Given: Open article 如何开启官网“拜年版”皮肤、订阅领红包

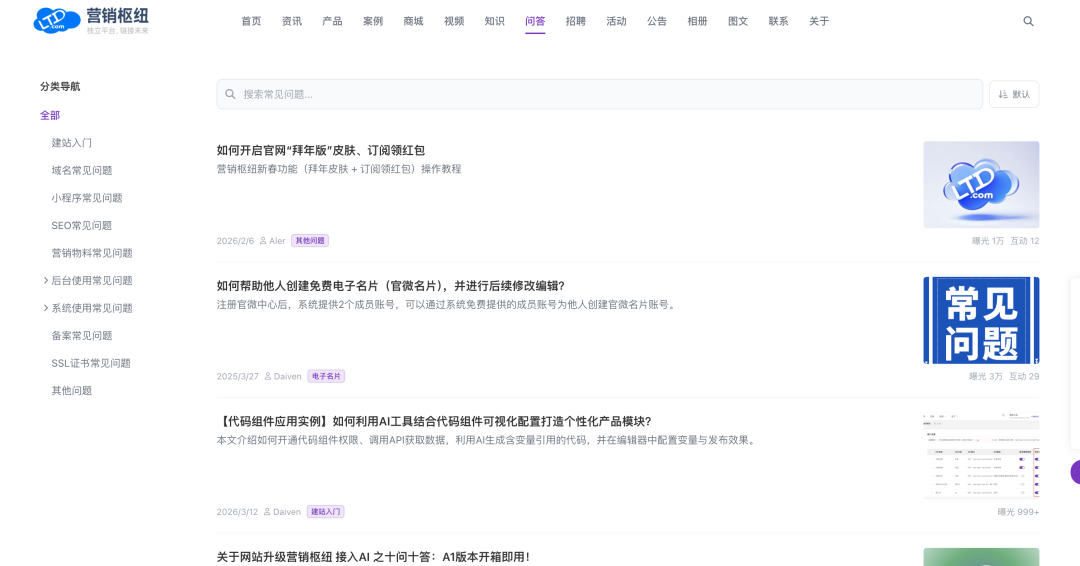Looking at the screenshot, I should tap(320, 150).
